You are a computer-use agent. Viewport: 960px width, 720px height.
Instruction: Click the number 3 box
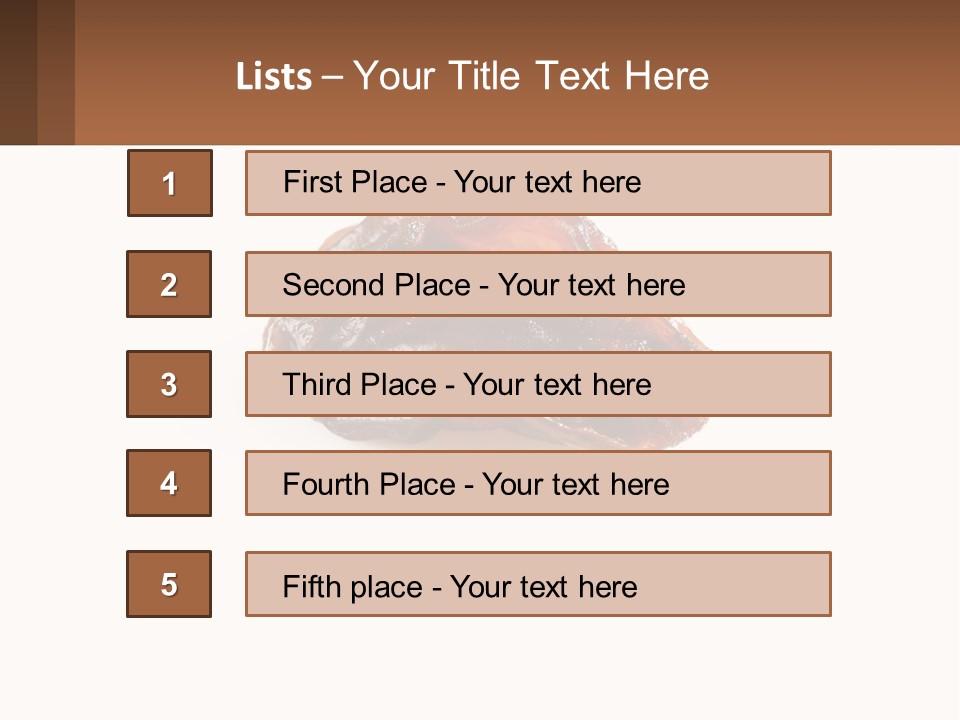coord(169,384)
